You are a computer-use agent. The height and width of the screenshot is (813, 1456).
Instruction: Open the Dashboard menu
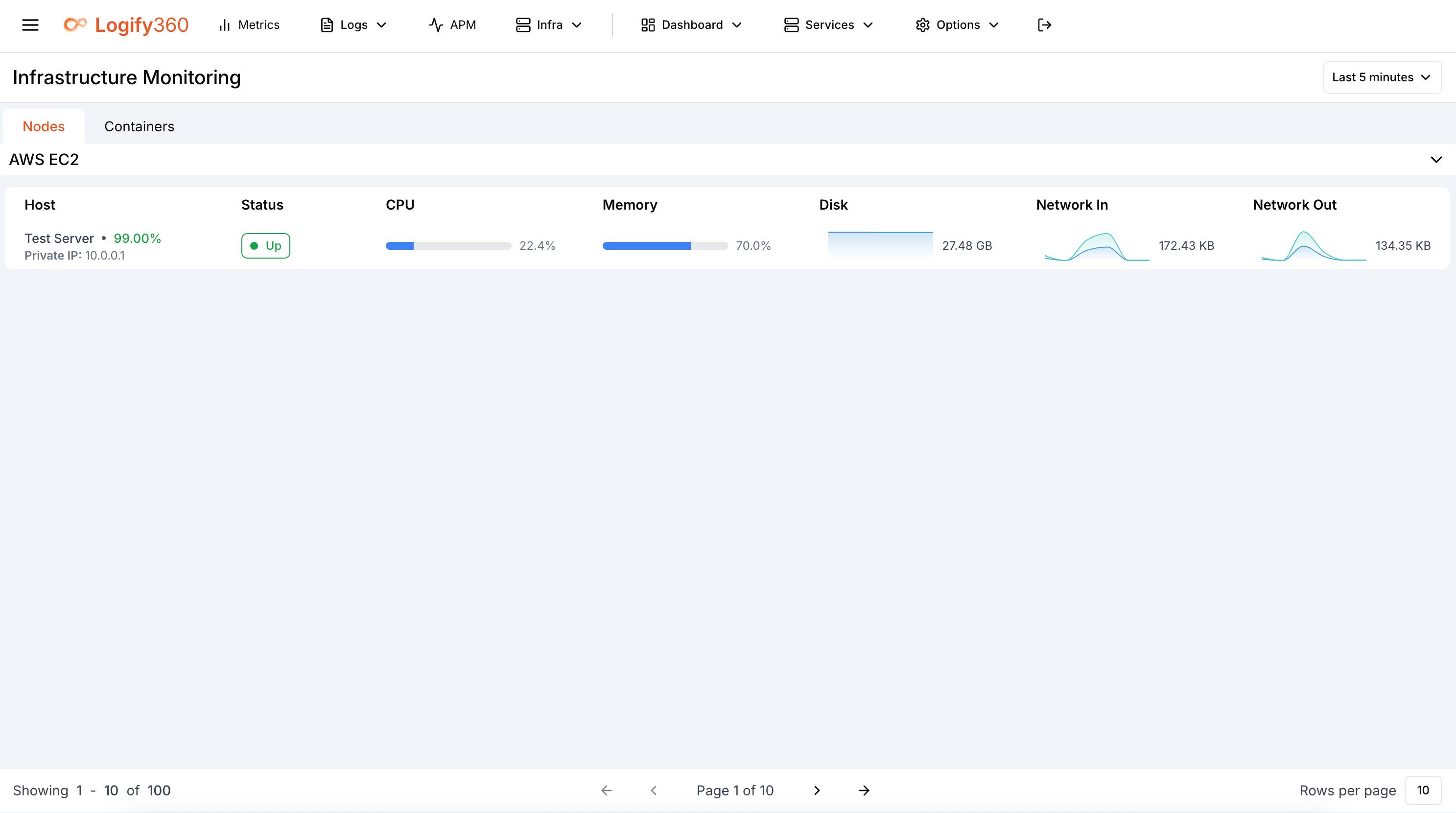point(691,25)
